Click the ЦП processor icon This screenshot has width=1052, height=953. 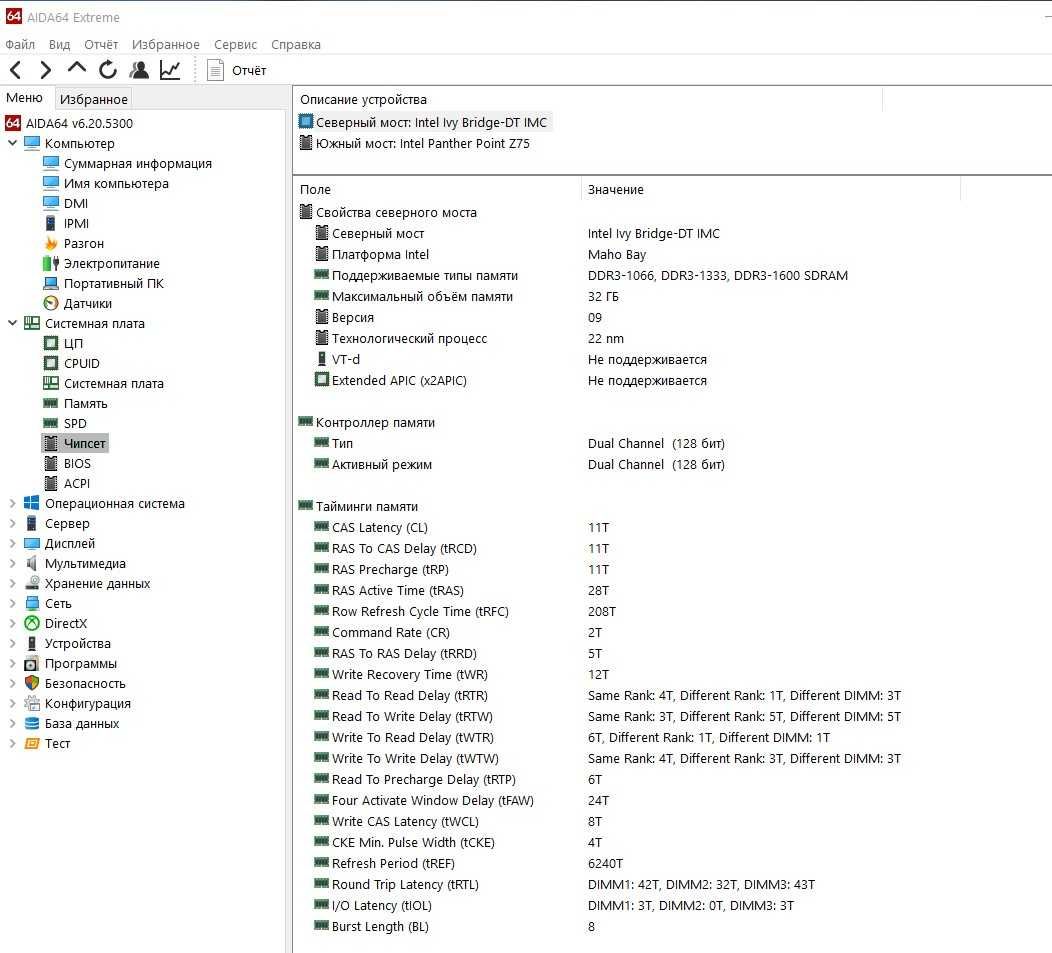[x=51, y=343]
